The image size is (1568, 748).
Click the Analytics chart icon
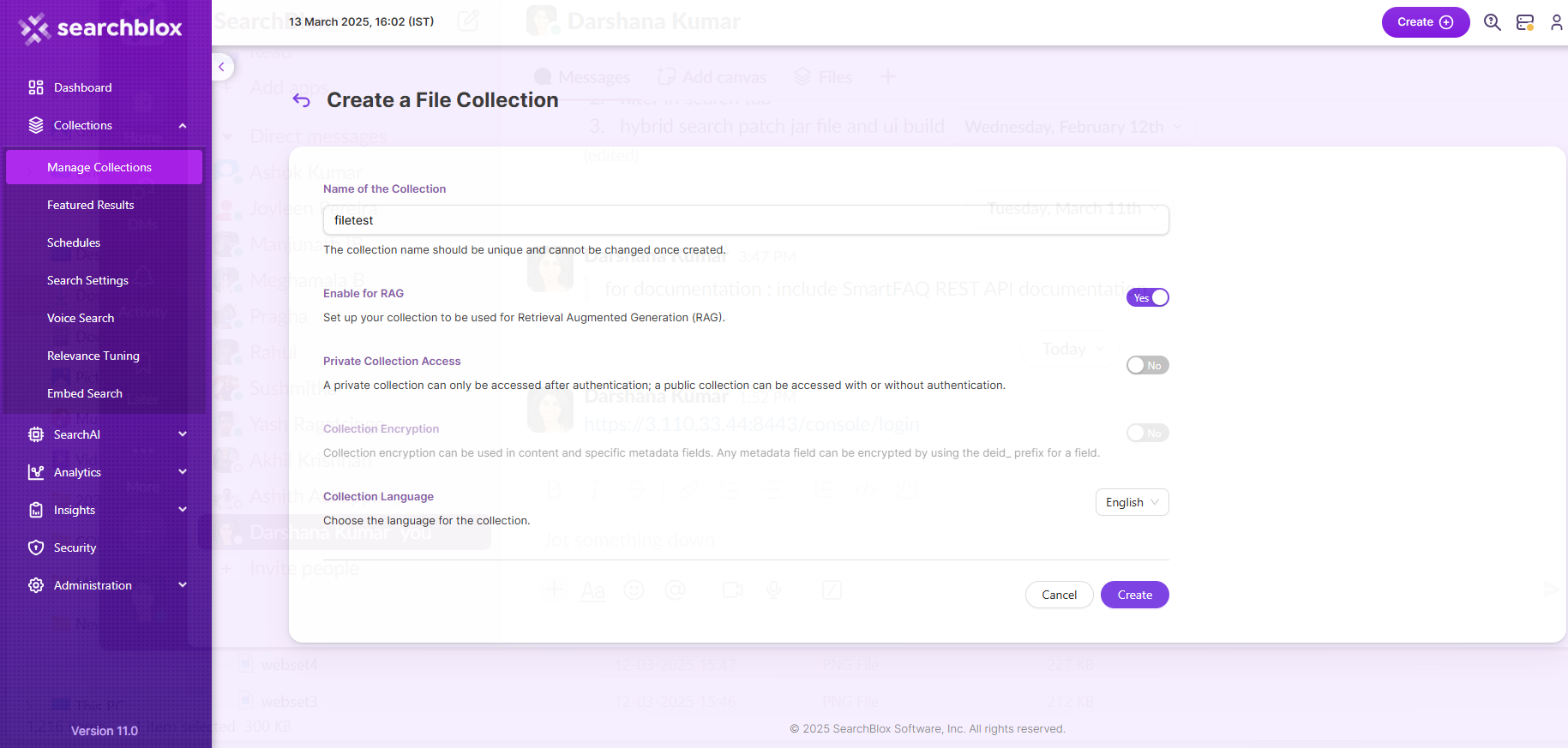(36, 472)
